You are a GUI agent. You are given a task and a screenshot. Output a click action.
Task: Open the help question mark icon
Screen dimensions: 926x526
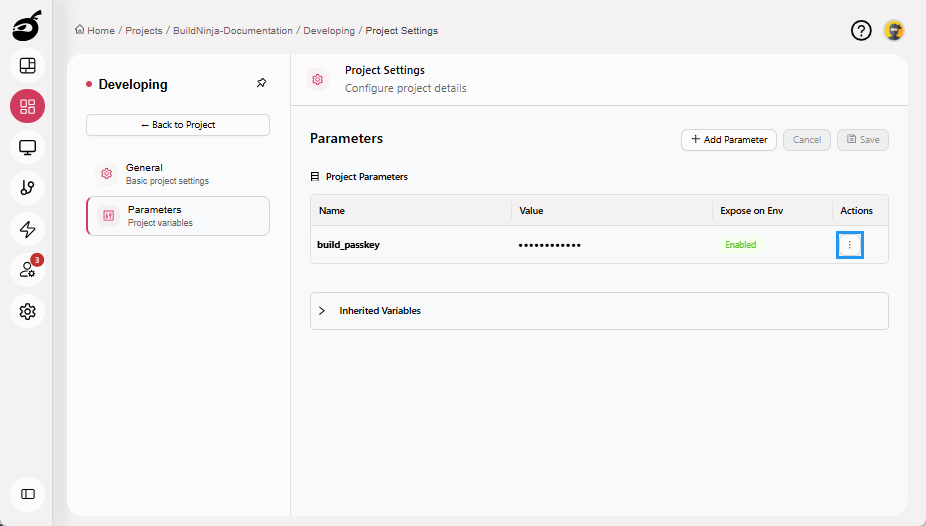[861, 30]
